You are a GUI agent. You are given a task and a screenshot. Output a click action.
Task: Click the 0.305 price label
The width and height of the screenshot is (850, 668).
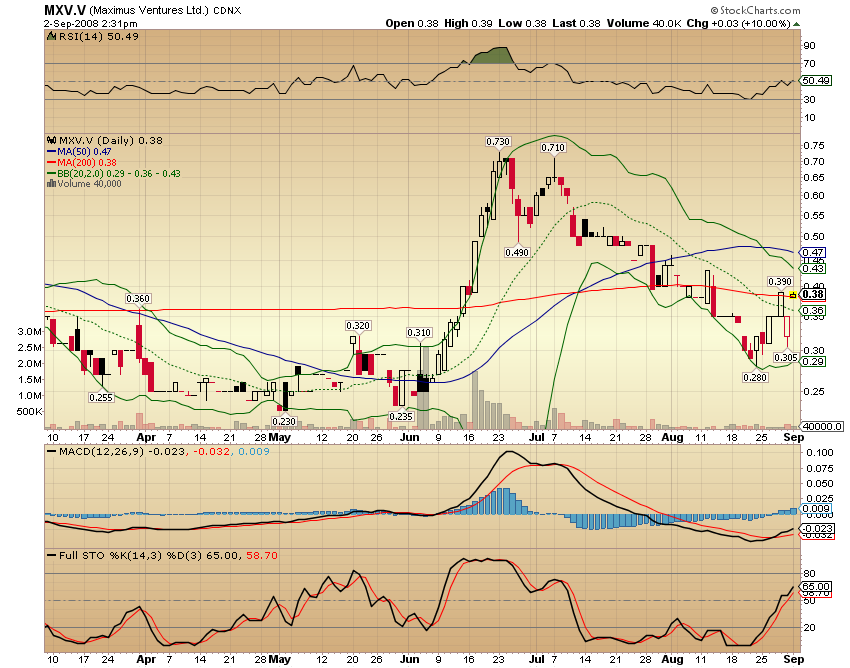(x=785, y=357)
